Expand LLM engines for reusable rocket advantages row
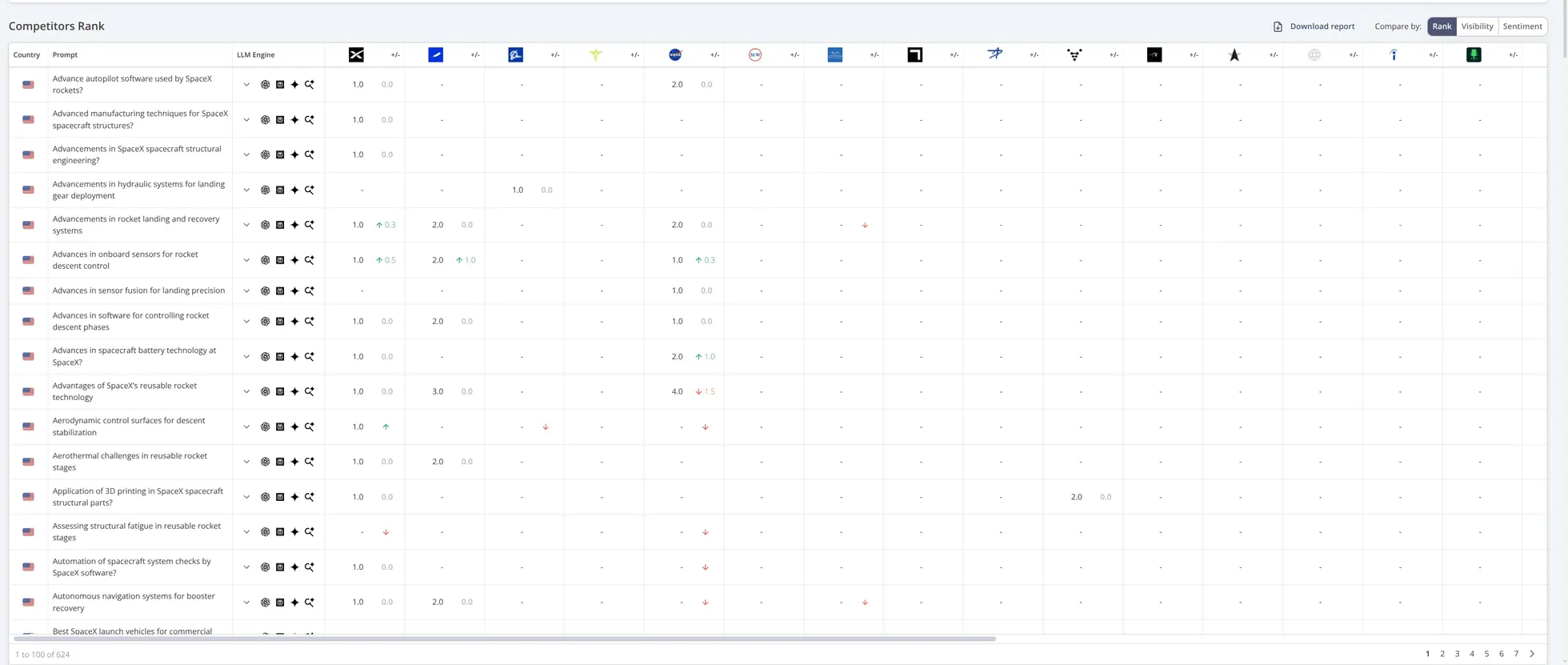 pyautogui.click(x=246, y=392)
